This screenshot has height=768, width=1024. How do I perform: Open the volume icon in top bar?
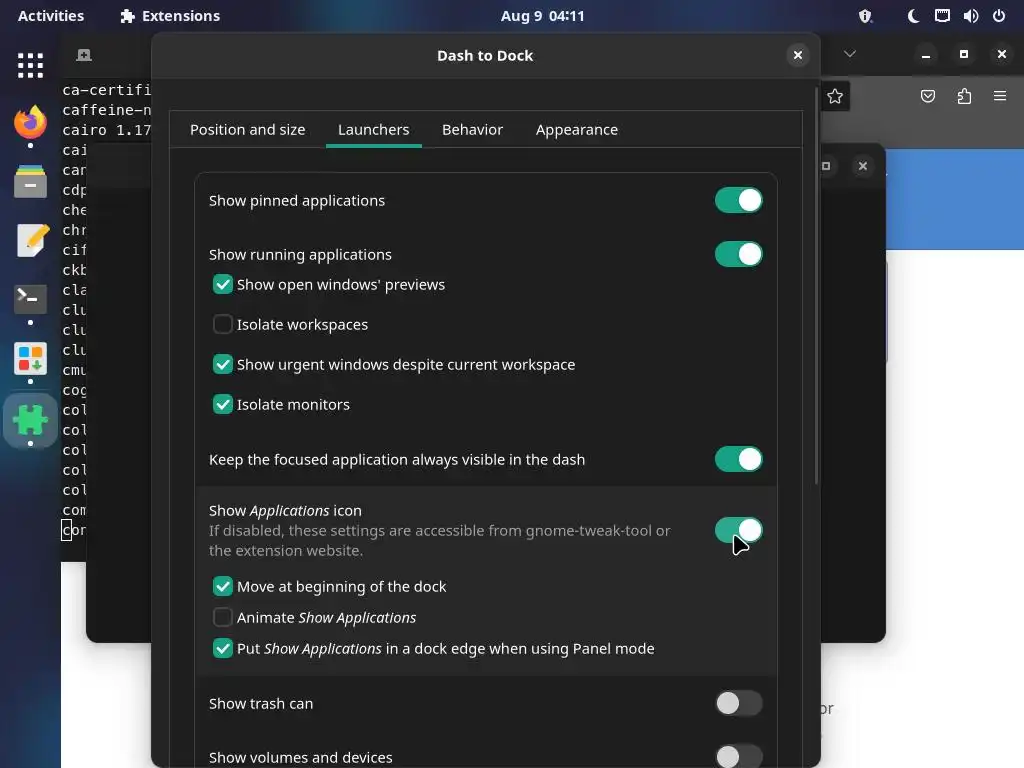coord(970,16)
